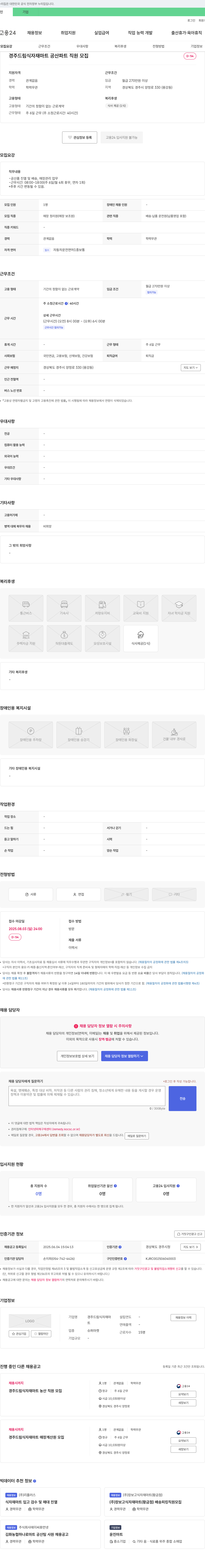Viewport: 205px width, 1568px height.
Task: Click the info icon beside 취업알선기관 알선
Action: pos(115,1186)
